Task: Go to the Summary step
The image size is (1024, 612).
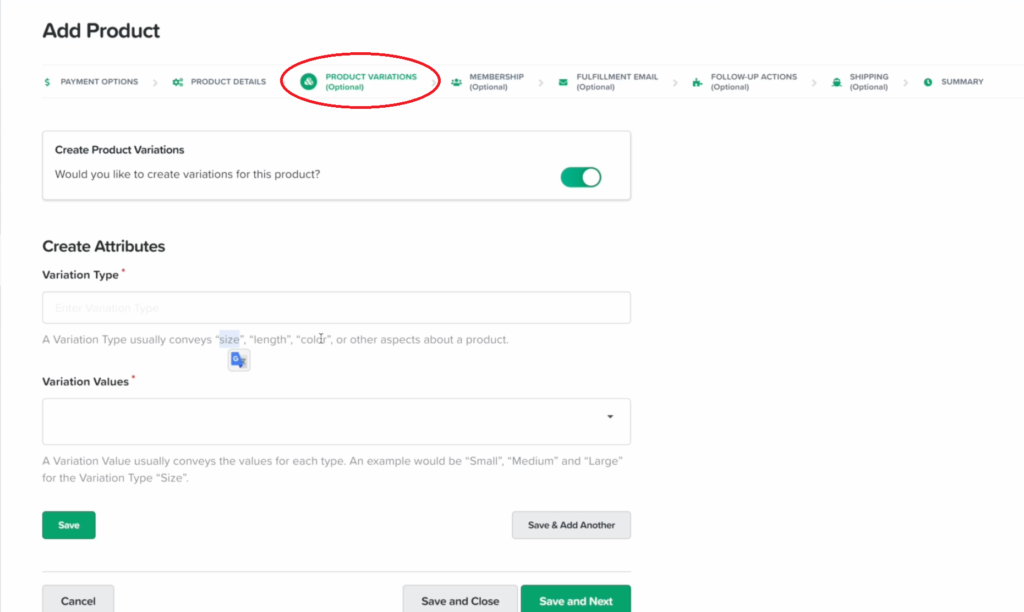Action: click(x=962, y=82)
